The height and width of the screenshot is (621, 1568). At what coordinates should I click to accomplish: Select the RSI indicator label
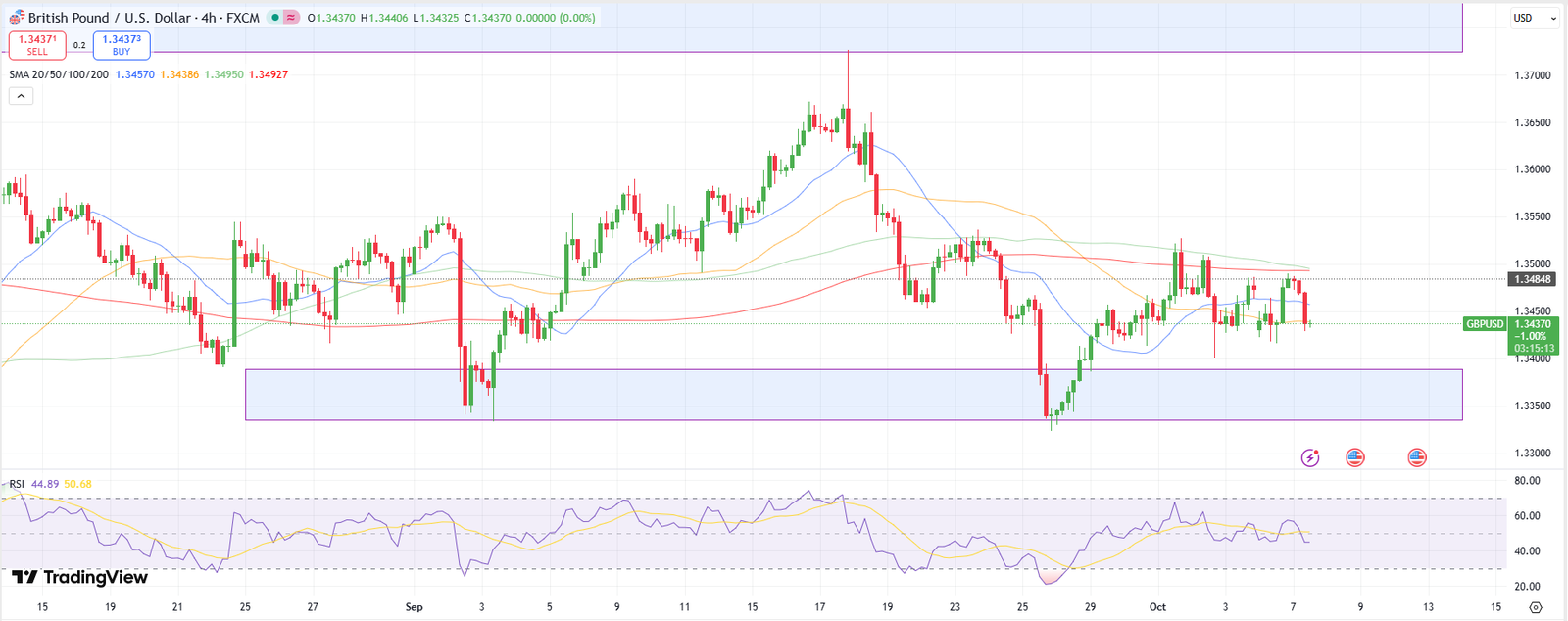click(17, 484)
